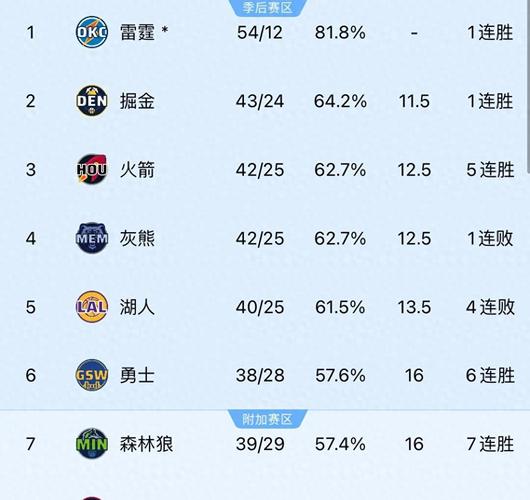Image resolution: width=530 pixels, height=500 pixels.
Task: Click the 附加赛区 section label
Action: pyautogui.click(x=267, y=419)
